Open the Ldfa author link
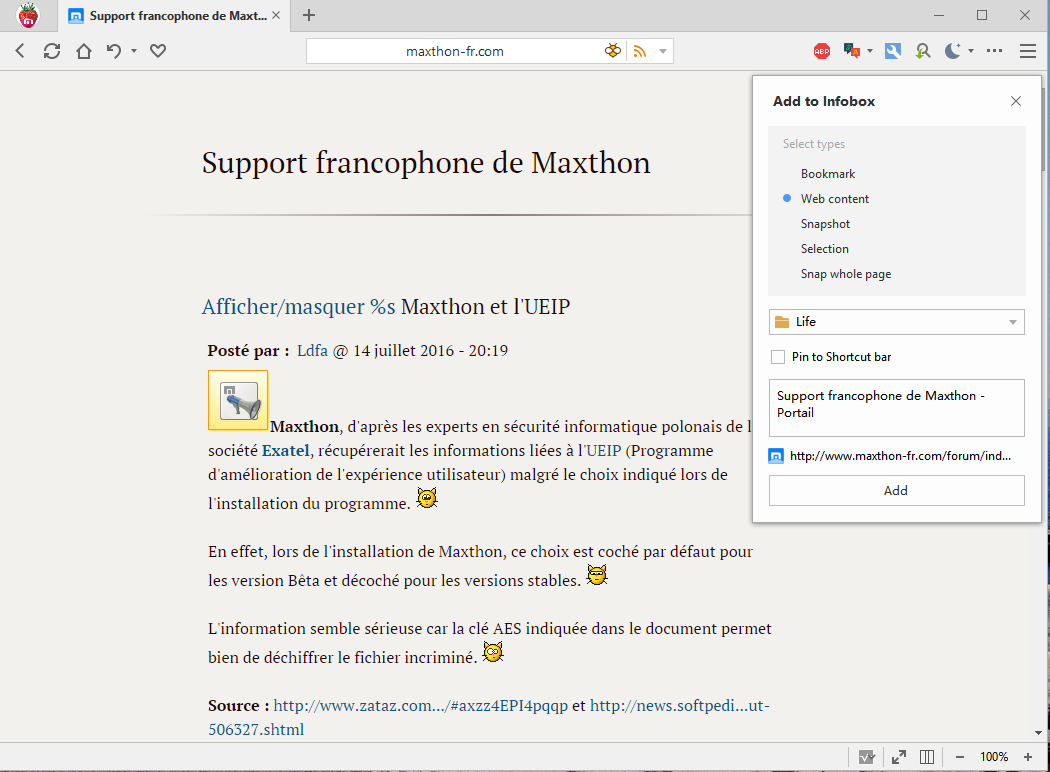Screen dimensions: 1050x772 pyautogui.click(x=312, y=351)
